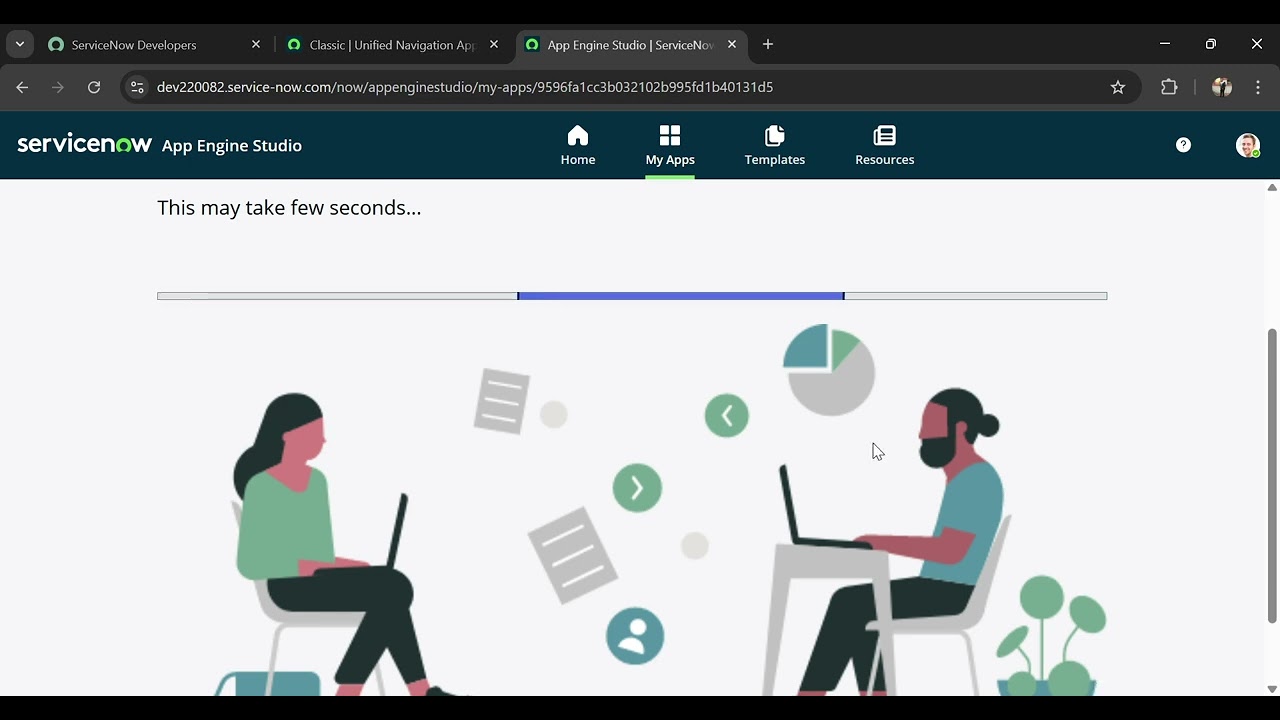Viewport: 1280px width, 720px height.
Task: Go forward in browser history
Action: point(58,87)
